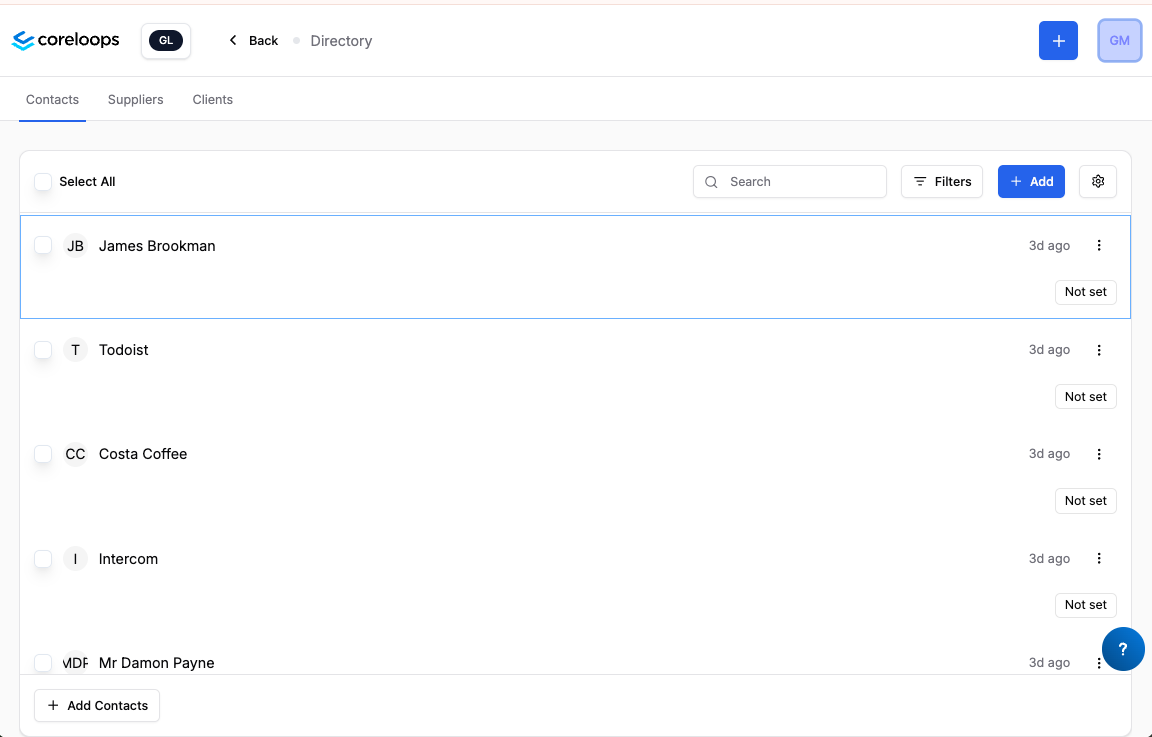The image size is (1152, 737).
Task: Open the GL workspace switcher
Action: coord(166,40)
